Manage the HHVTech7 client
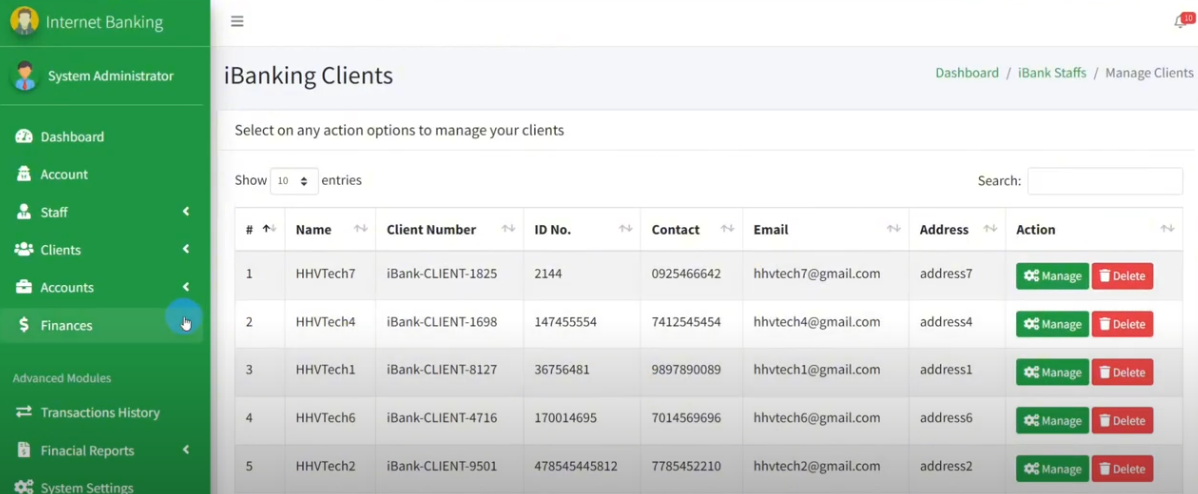Screen dimensions: 1198x494 tap(1052, 276)
